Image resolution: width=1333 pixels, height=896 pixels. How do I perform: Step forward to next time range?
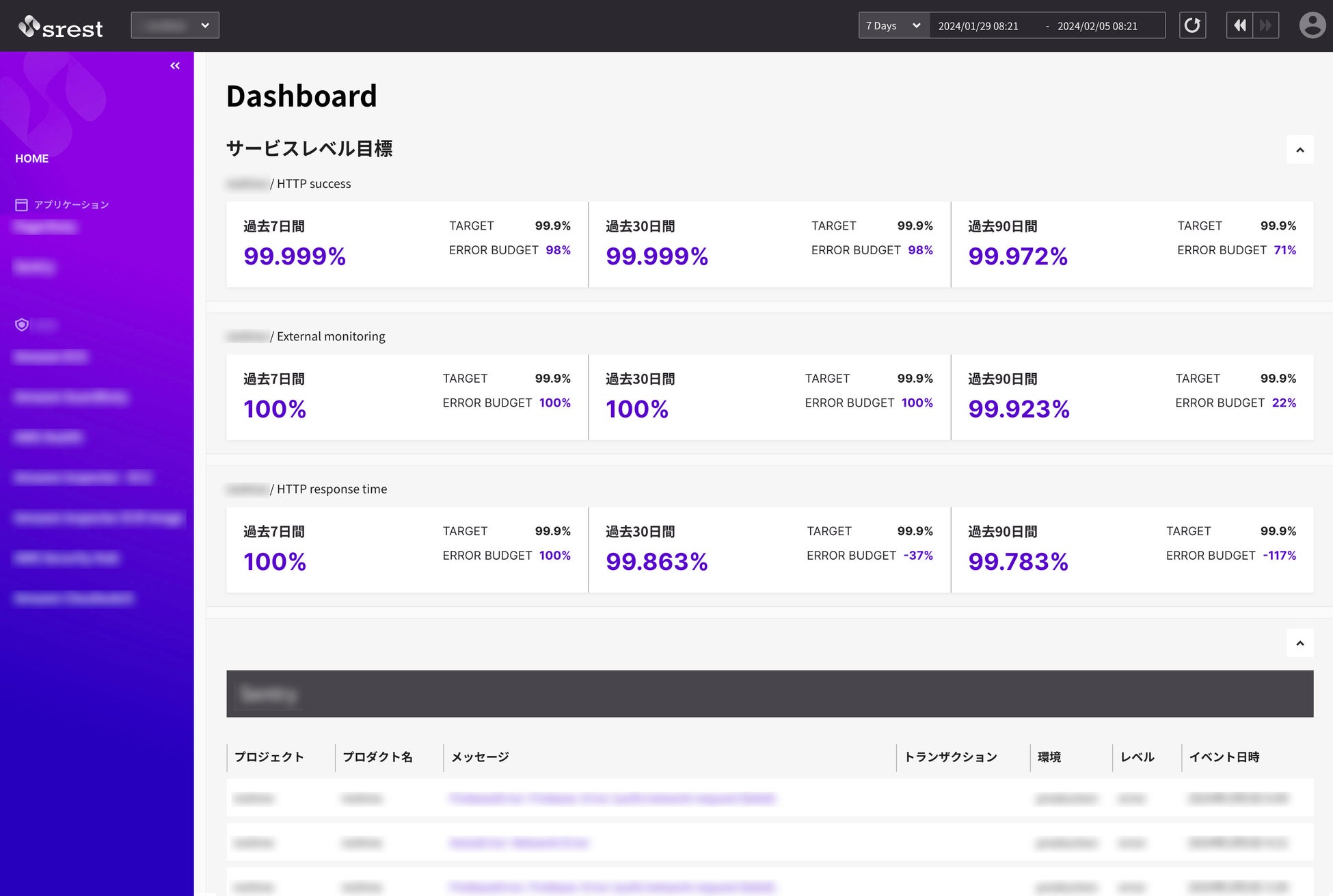coord(1265,26)
